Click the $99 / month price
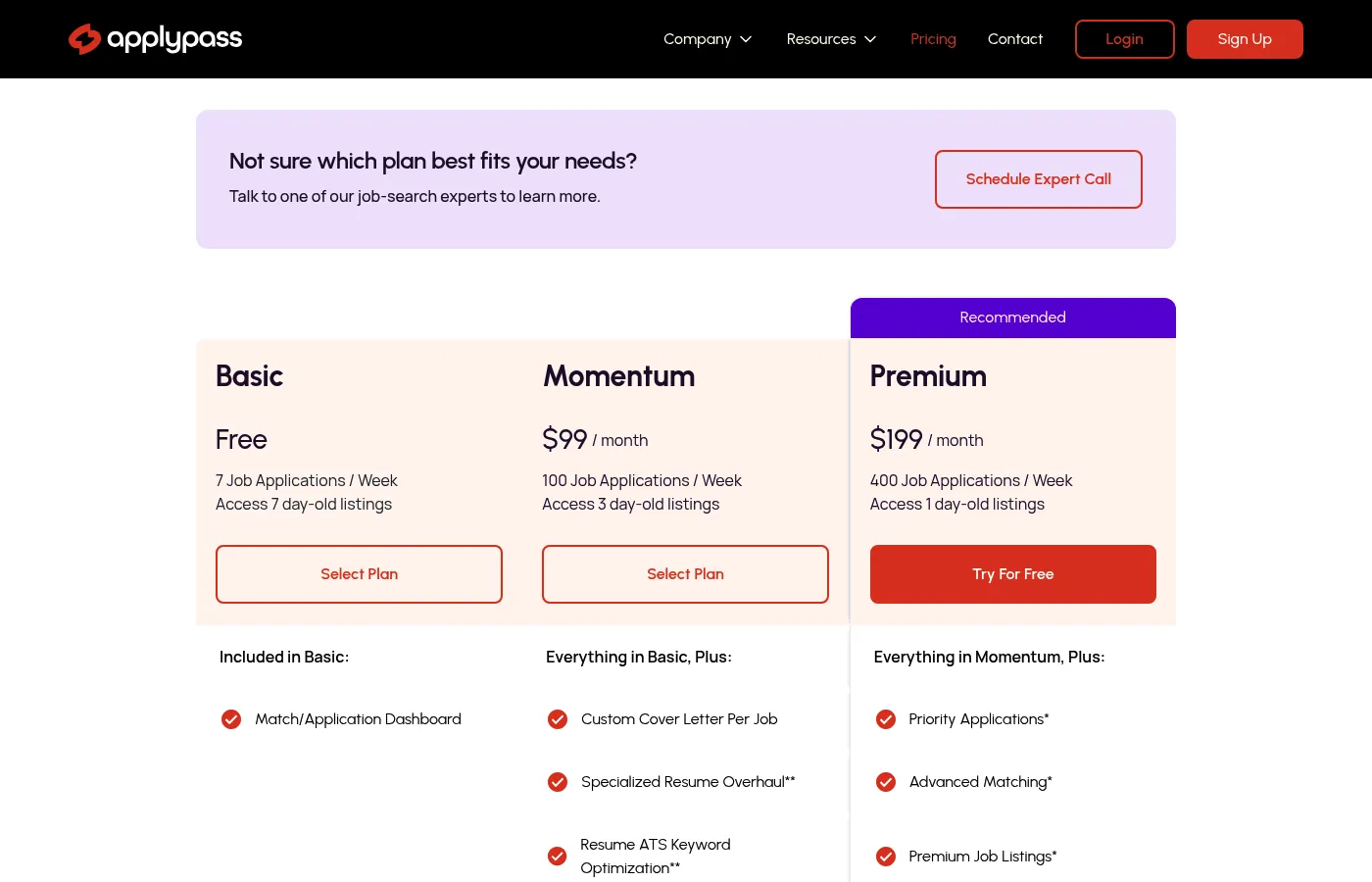This screenshot has width=1372, height=882. (x=595, y=440)
